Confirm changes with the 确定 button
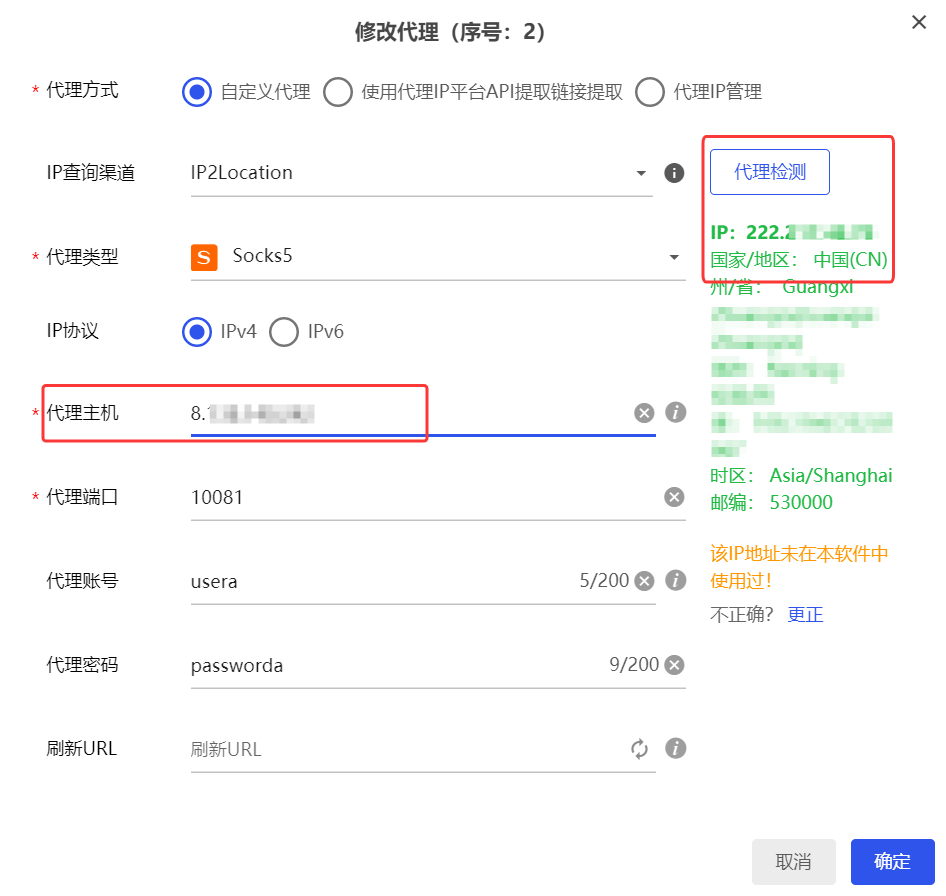This screenshot has width=946, height=896. (892, 862)
